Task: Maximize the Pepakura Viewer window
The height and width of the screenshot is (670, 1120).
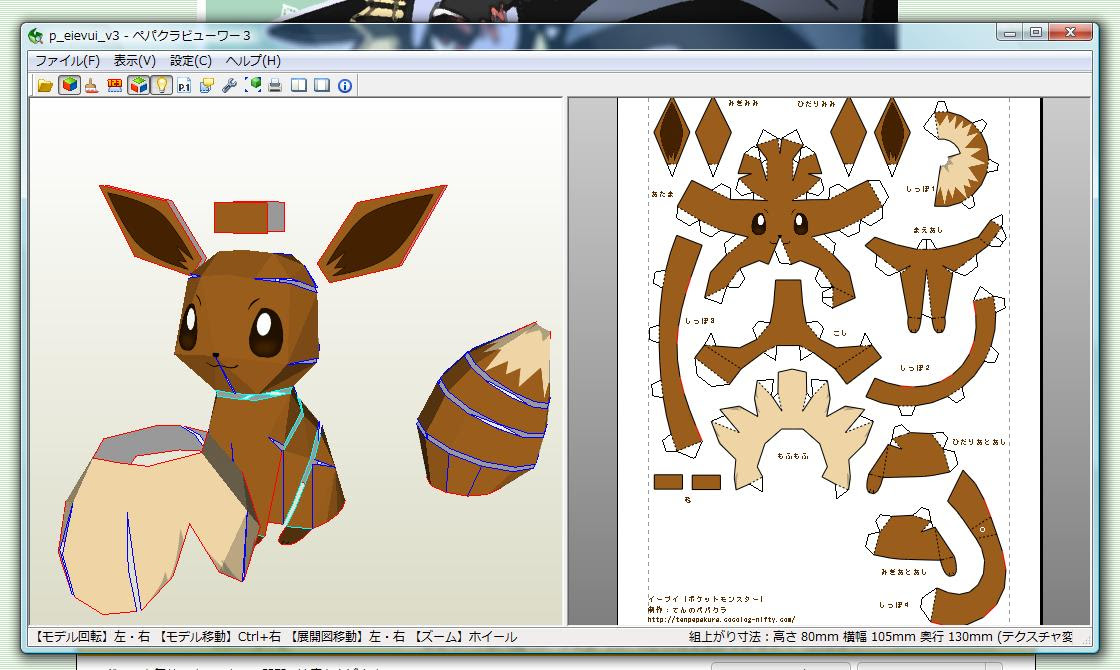Action: [x=1035, y=33]
